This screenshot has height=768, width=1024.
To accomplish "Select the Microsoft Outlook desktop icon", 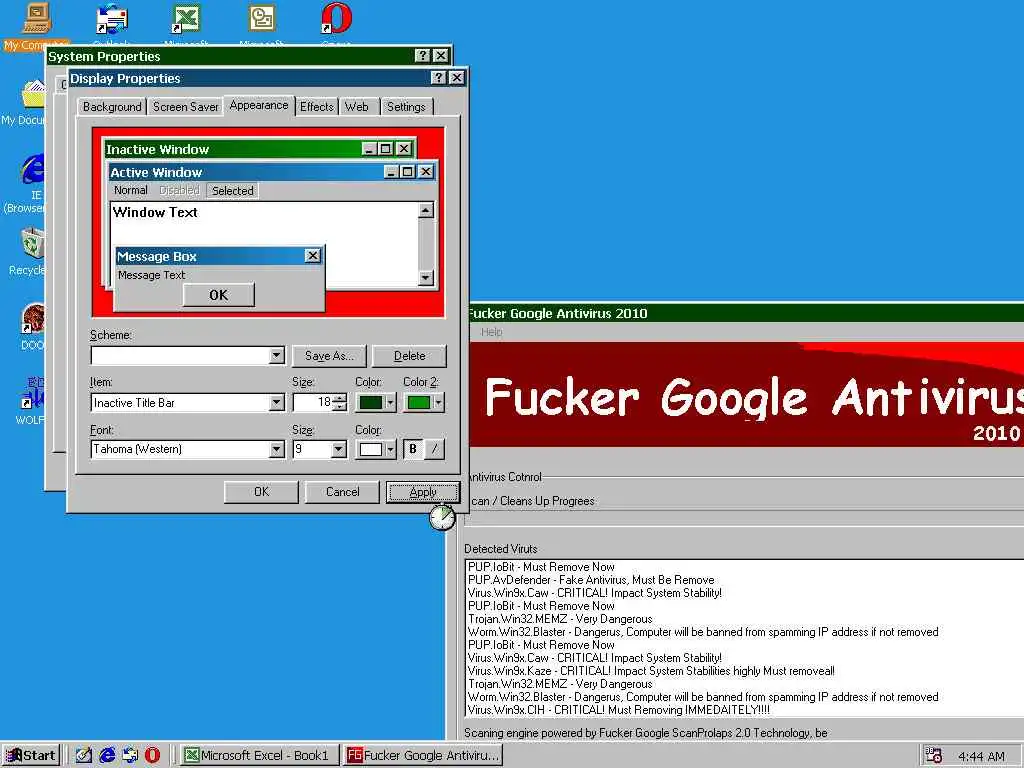I will 261,23.
